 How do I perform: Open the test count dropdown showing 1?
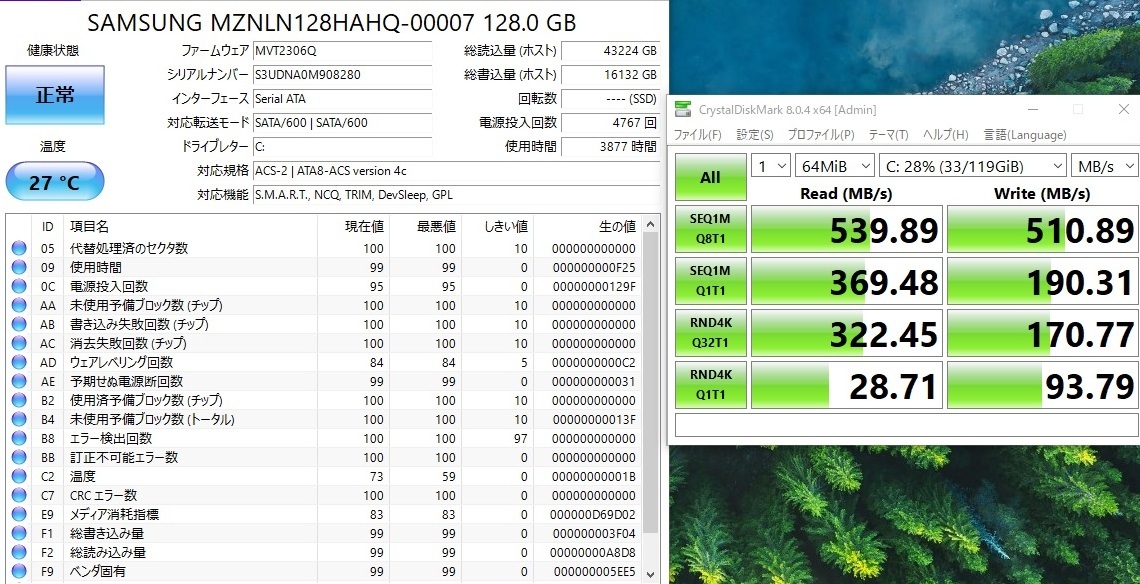tap(770, 166)
